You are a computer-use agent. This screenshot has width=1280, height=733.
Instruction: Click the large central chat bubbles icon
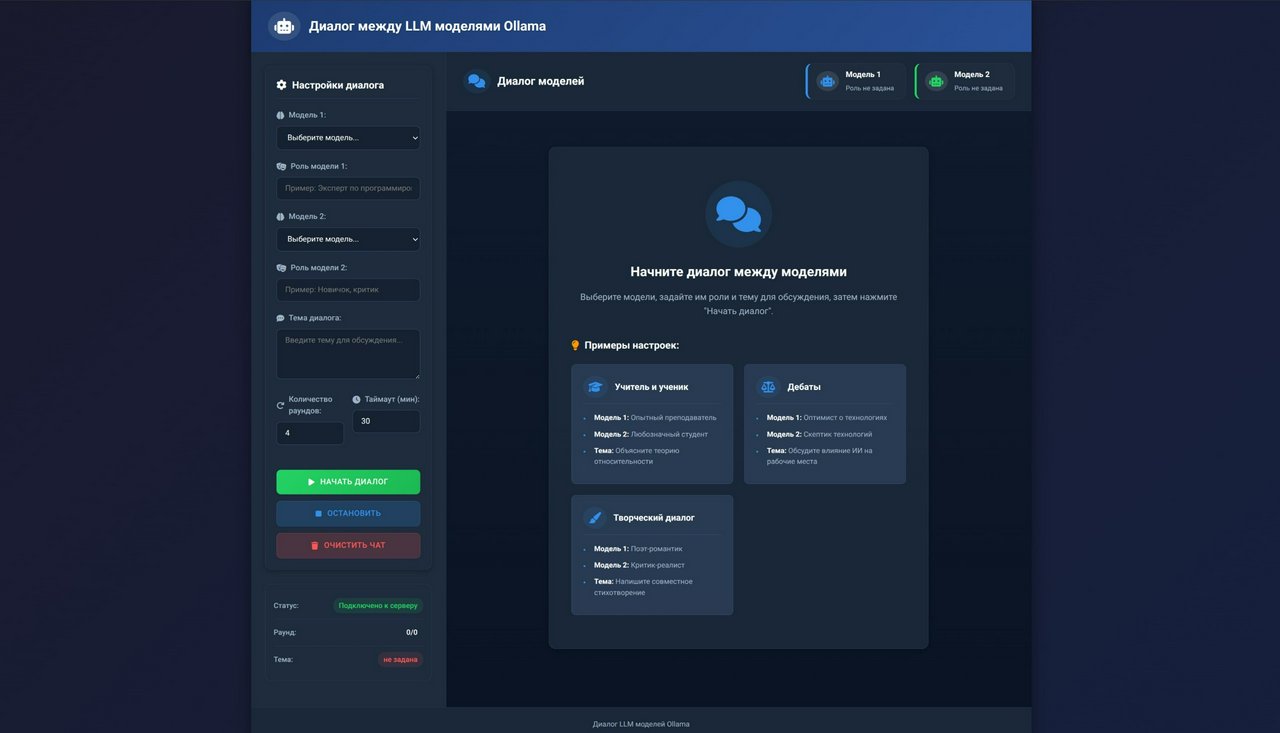tap(738, 214)
